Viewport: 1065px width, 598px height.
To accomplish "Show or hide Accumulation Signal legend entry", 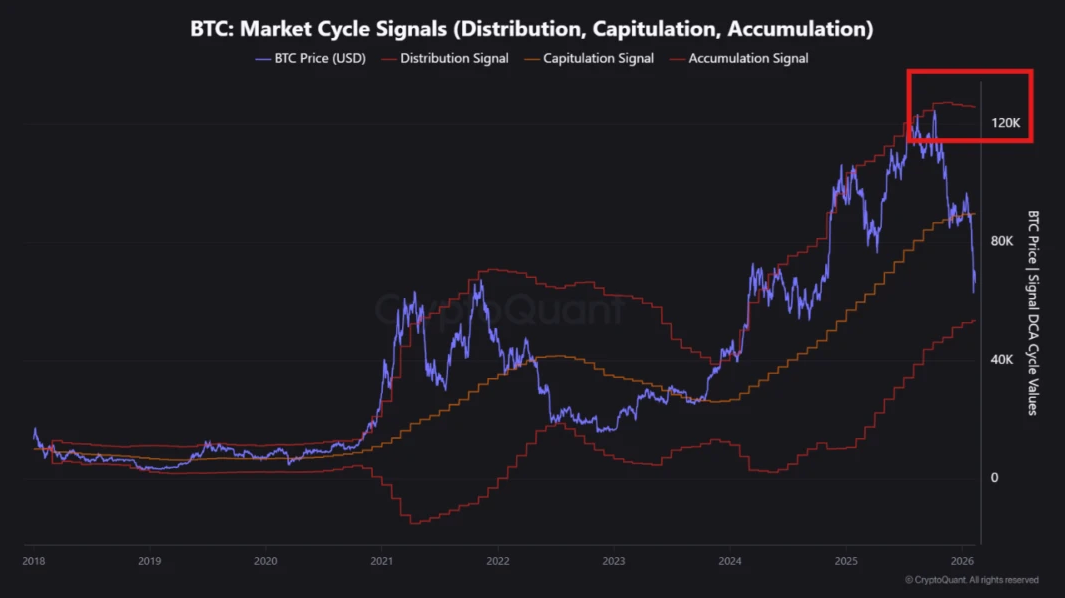I will pos(748,58).
